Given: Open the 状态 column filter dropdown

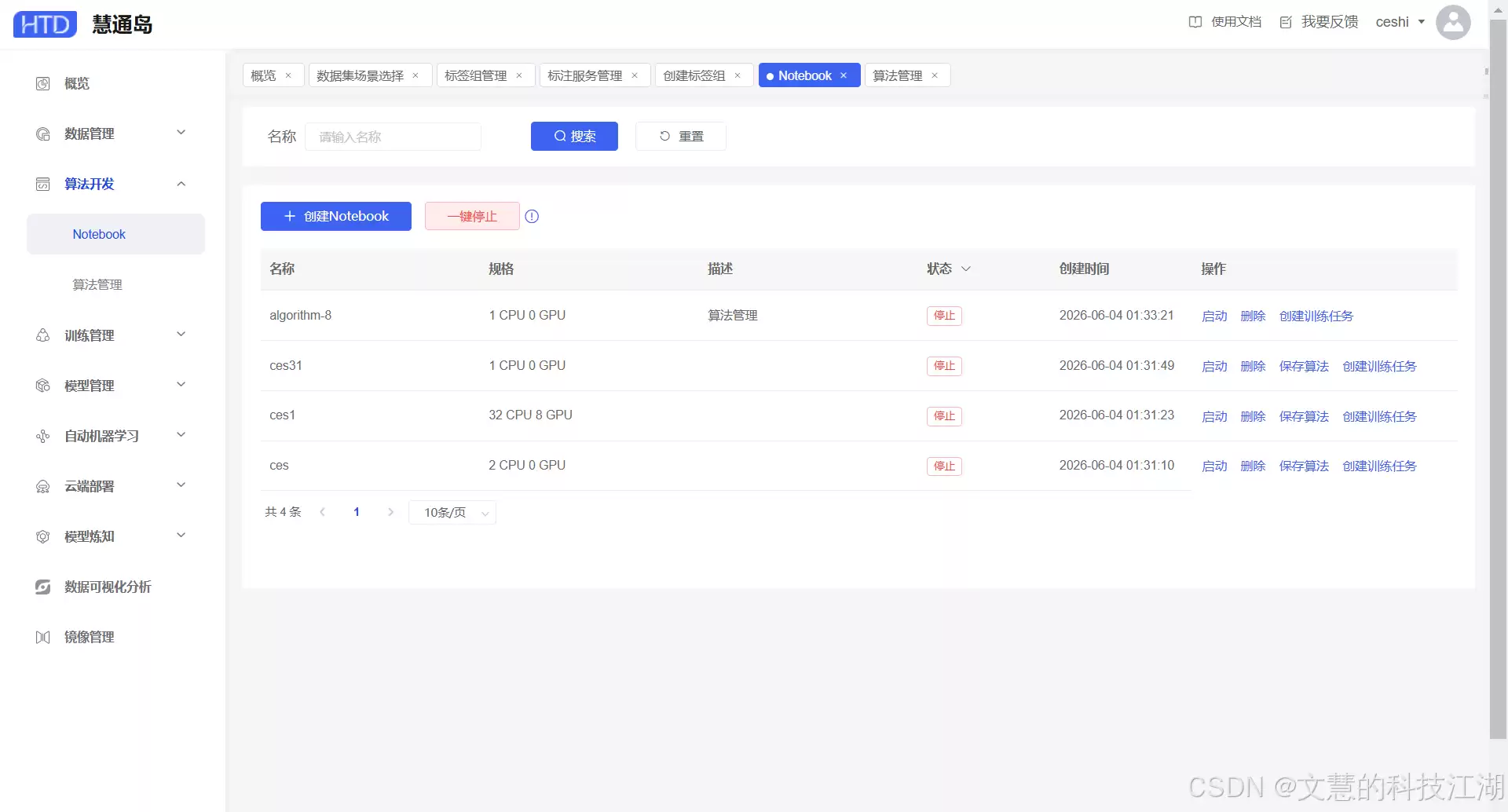Looking at the screenshot, I should point(966,269).
